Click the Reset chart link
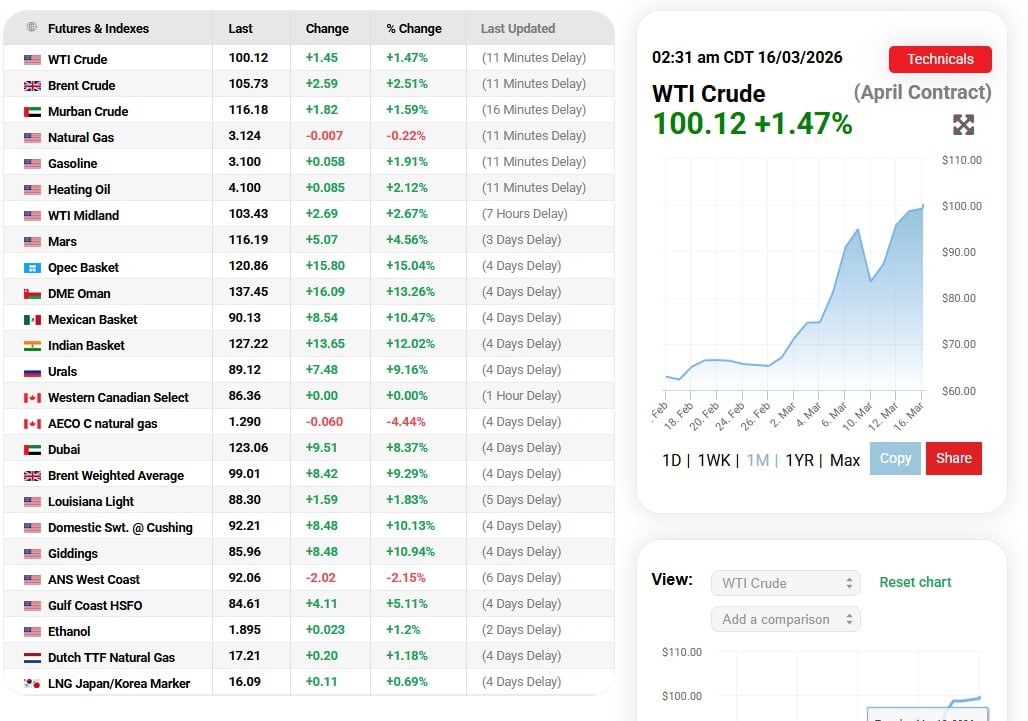 (x=915, y=582)
